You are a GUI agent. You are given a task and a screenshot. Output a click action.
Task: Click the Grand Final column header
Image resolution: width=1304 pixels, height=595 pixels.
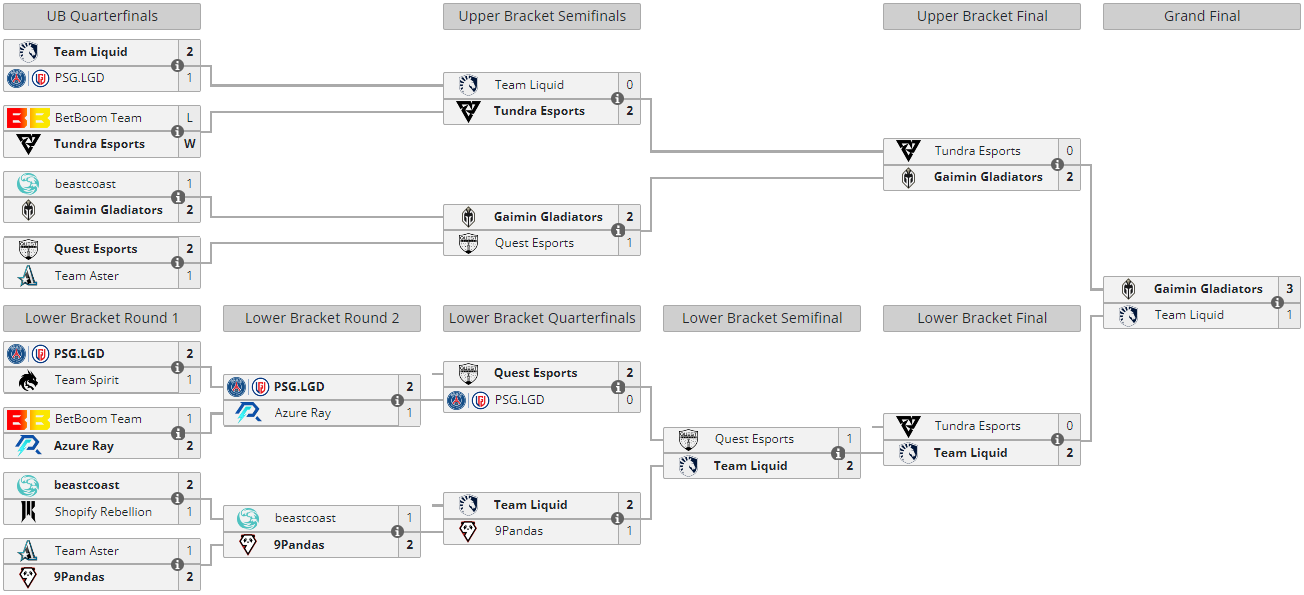1202,16
